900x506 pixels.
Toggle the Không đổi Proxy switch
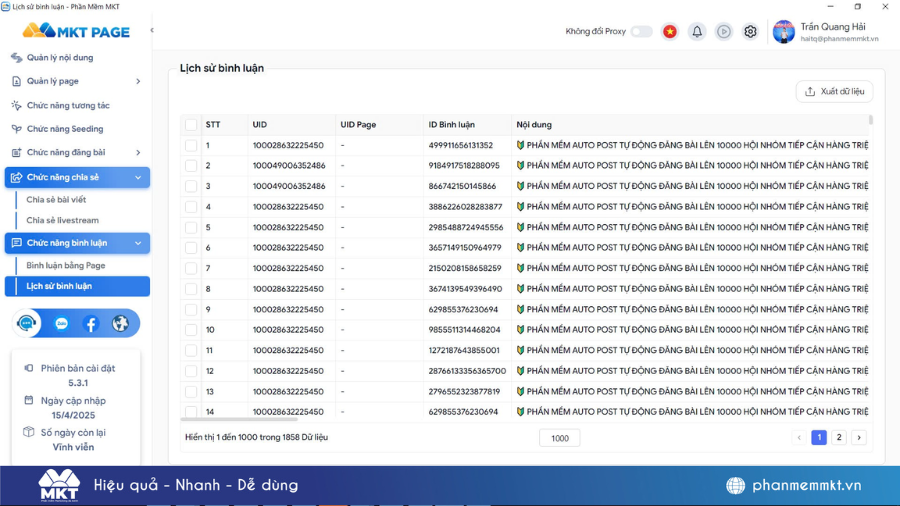(x=641, y=32)
